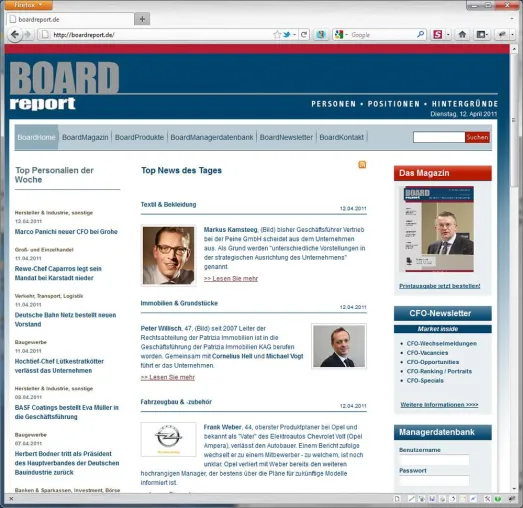The image size is (523, 508).
Task: Click the address bar showing boardreport.de
Action: pyautogui.click(x=160, y=34)
